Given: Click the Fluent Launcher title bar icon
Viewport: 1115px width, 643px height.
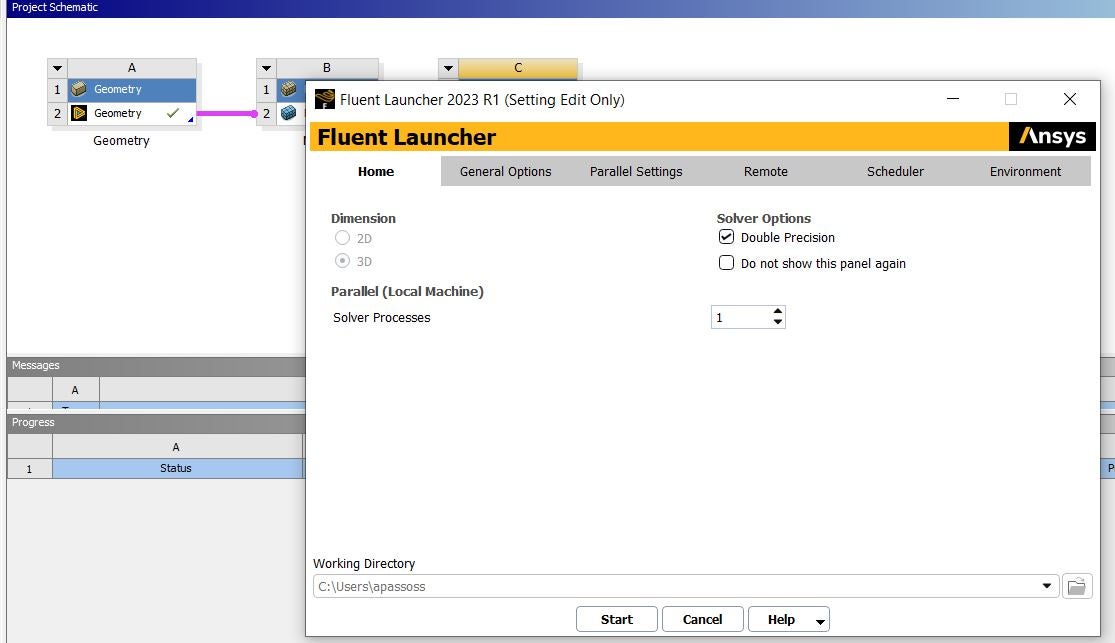Looking at the screenshot, I should (x=324, y=99).
